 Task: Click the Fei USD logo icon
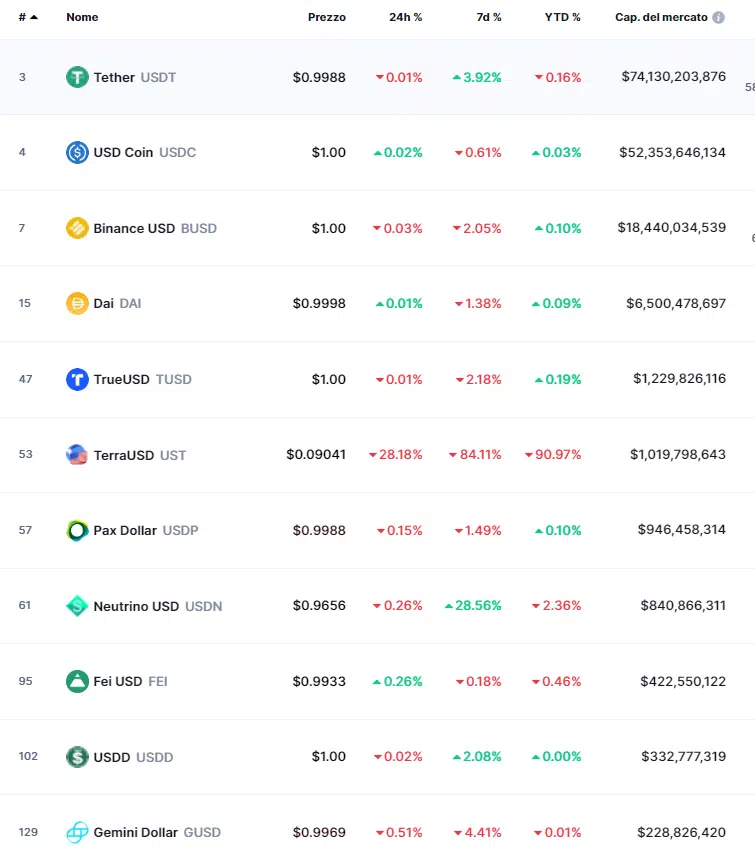pyautogui.click(x=77, y=681)
